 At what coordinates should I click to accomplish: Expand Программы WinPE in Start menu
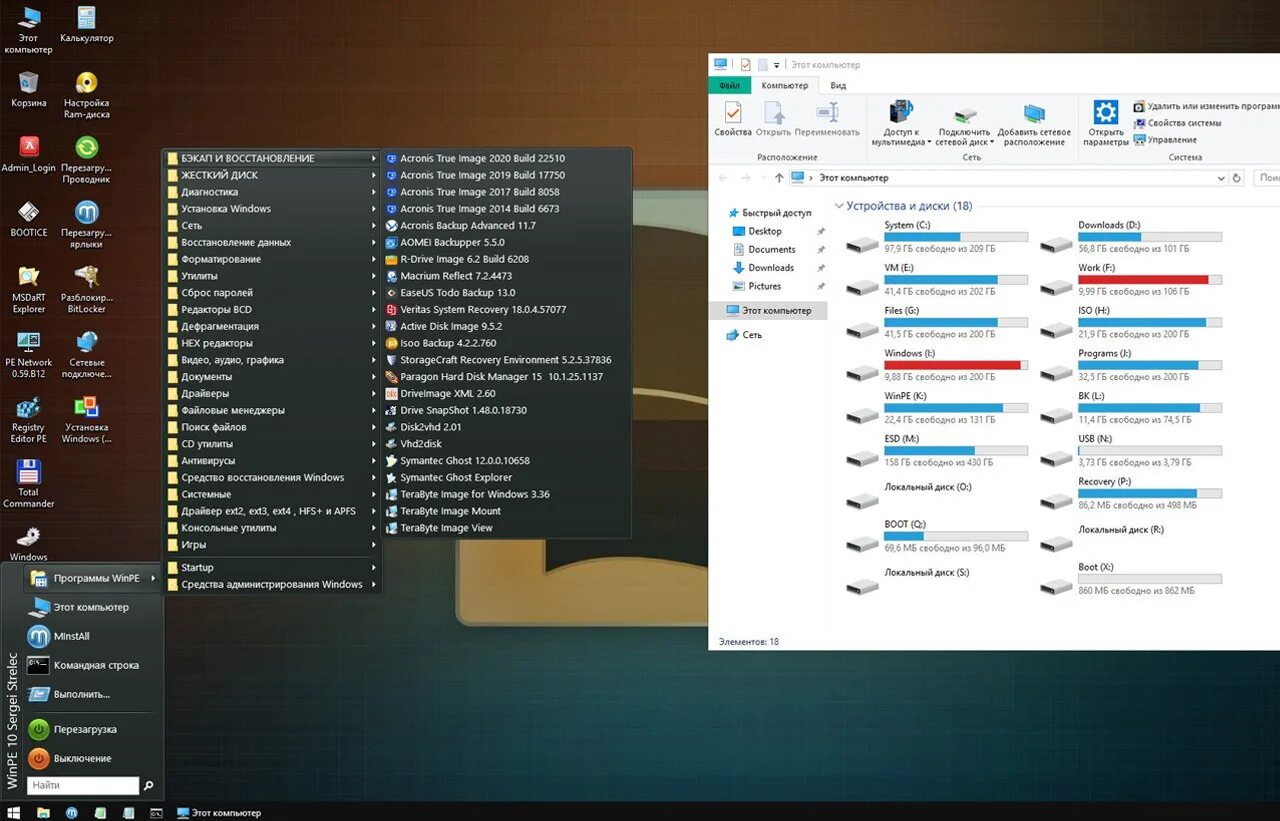(93, 578)
